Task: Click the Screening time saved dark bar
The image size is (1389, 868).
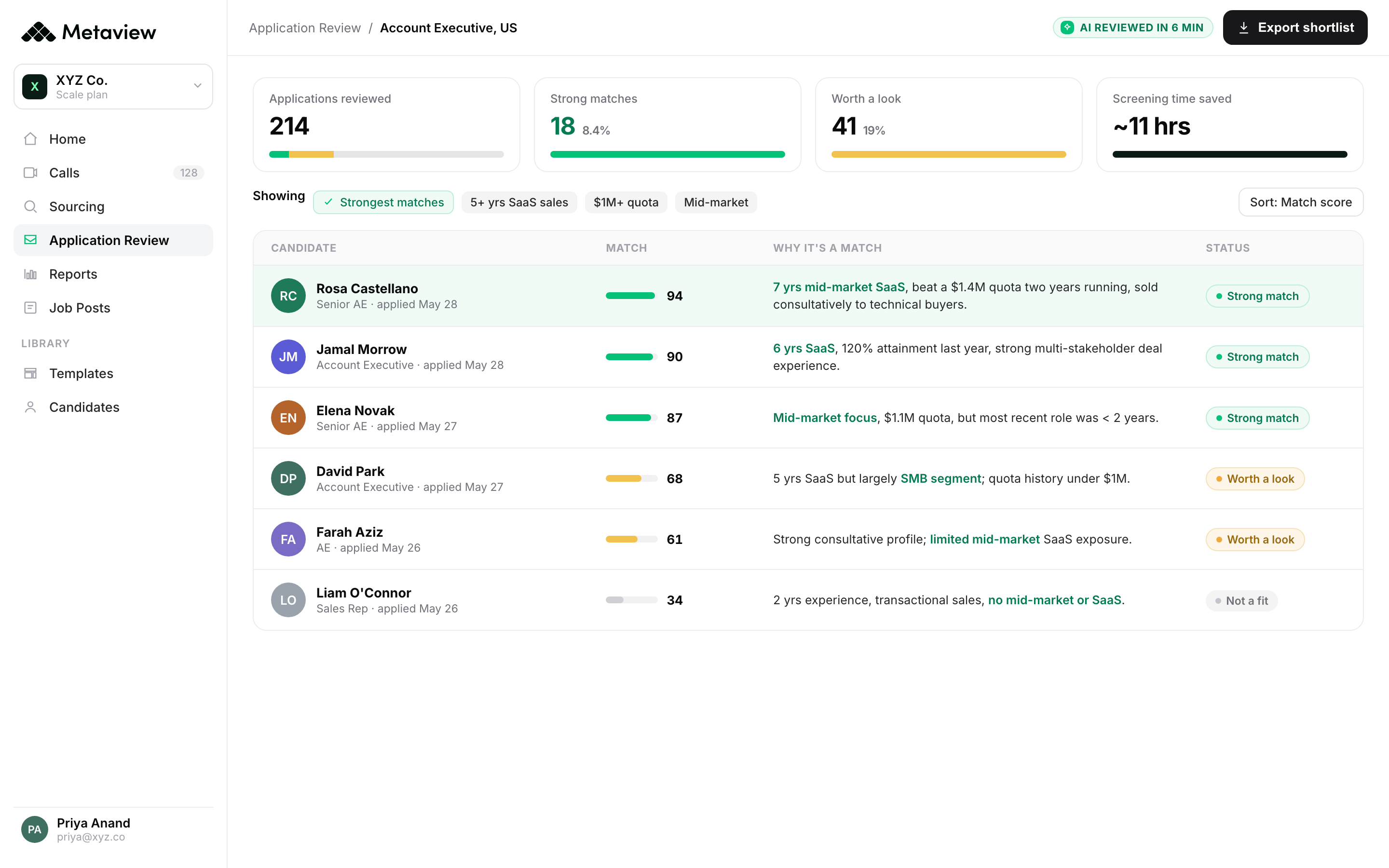Action: click(x=1229, y=154)
